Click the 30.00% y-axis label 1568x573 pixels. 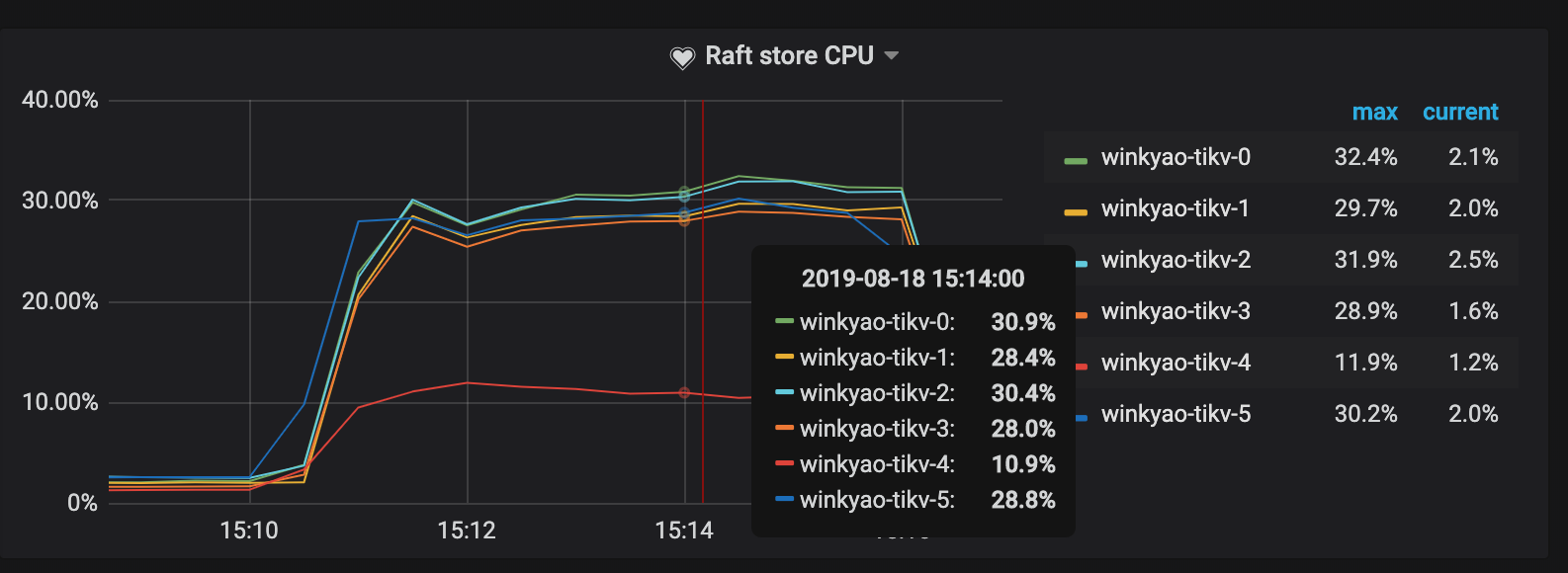pyautogui.click(x=60, y=202)
